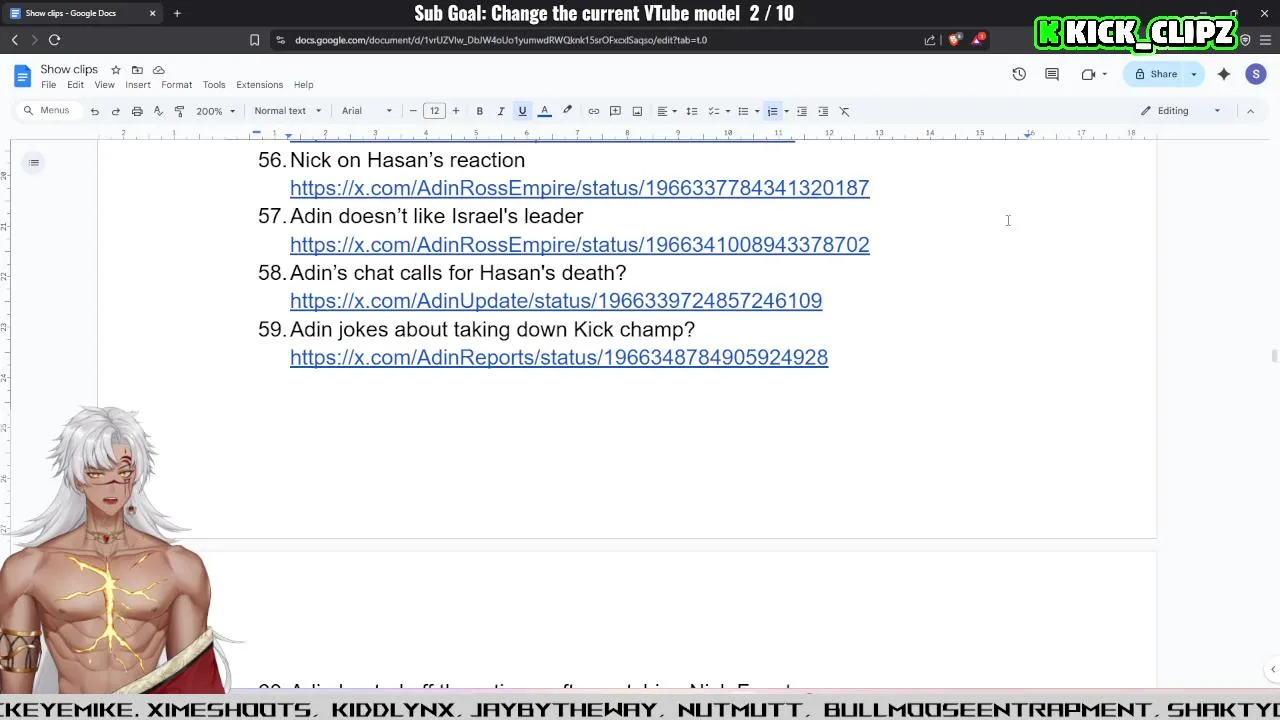Toggle the checklist
This screenshot has width=1280, height=720.
click(x=714, y=111)
